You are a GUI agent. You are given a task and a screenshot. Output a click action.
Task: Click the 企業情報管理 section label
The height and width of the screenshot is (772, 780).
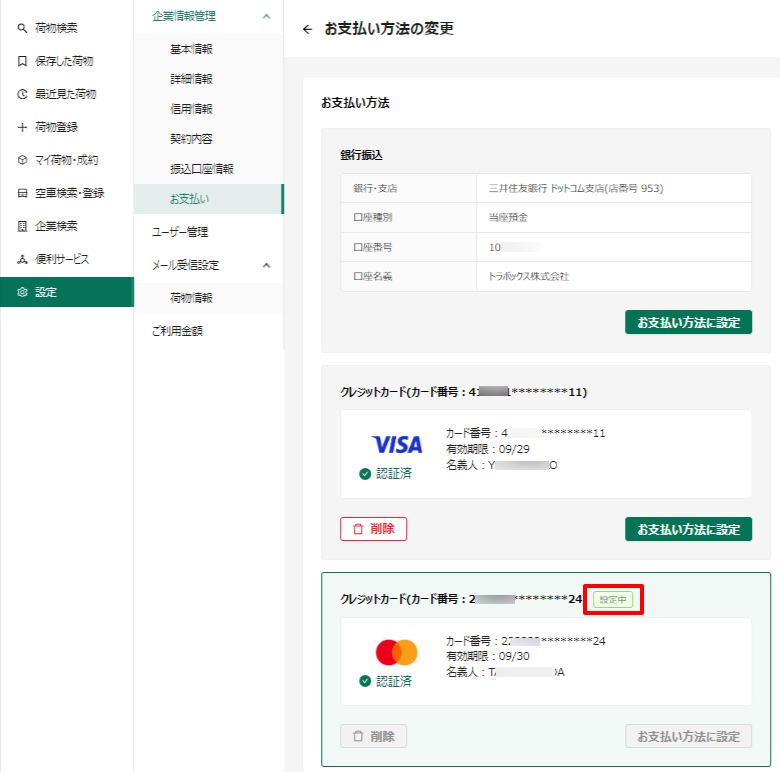[184, 16]
